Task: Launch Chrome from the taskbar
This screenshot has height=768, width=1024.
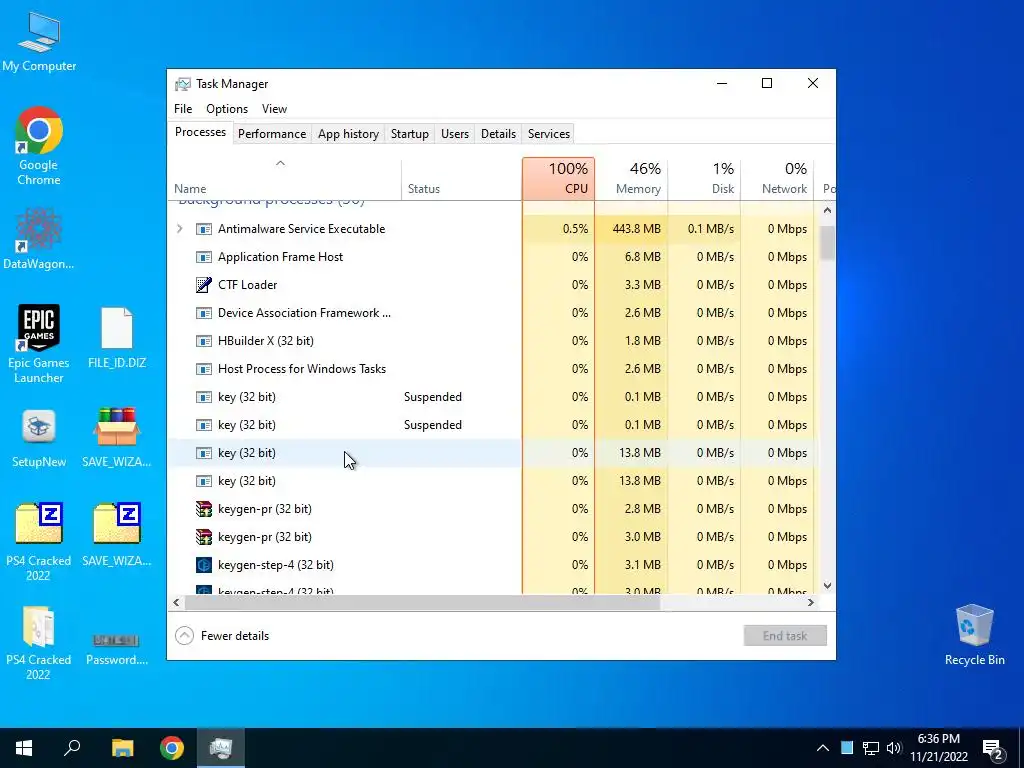Action: click(x=172, y=748)
